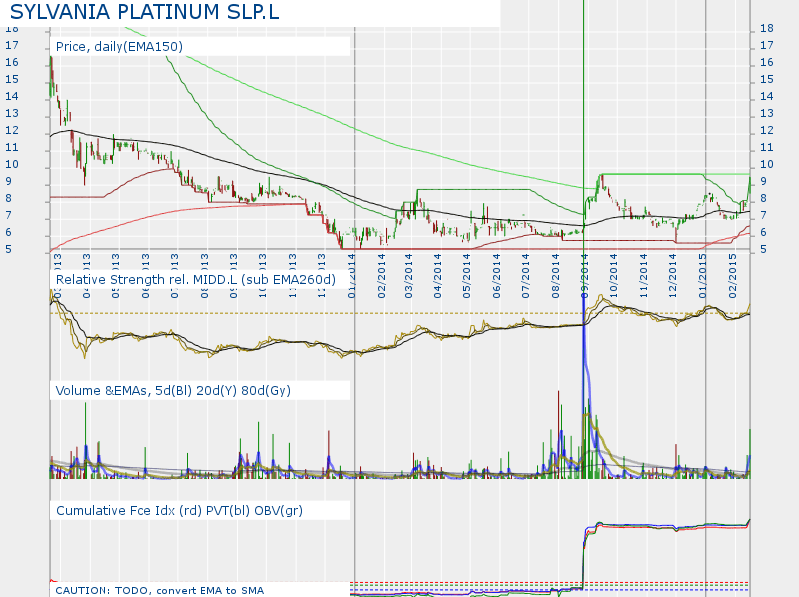Viewport: 799px width, 597px height.
Task: Click the 12/2014 date label
Action: (x=673, y=276)
